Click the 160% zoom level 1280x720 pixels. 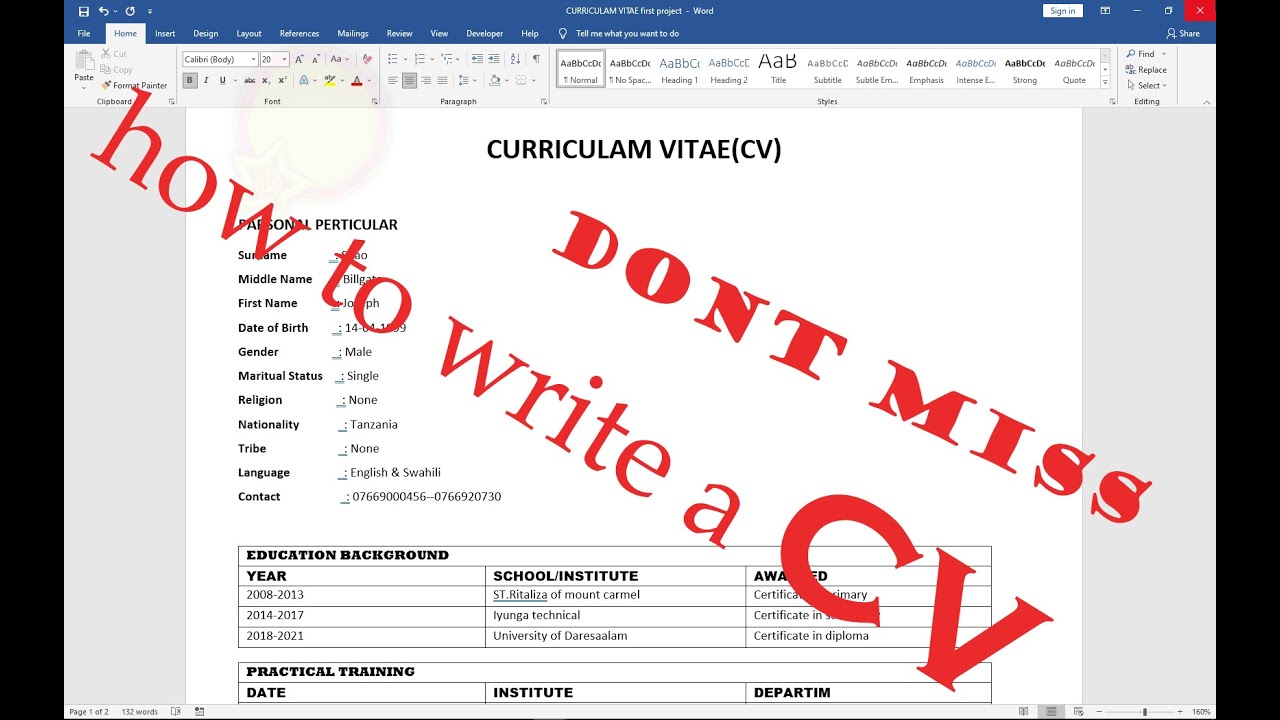tap(1201, 712)
